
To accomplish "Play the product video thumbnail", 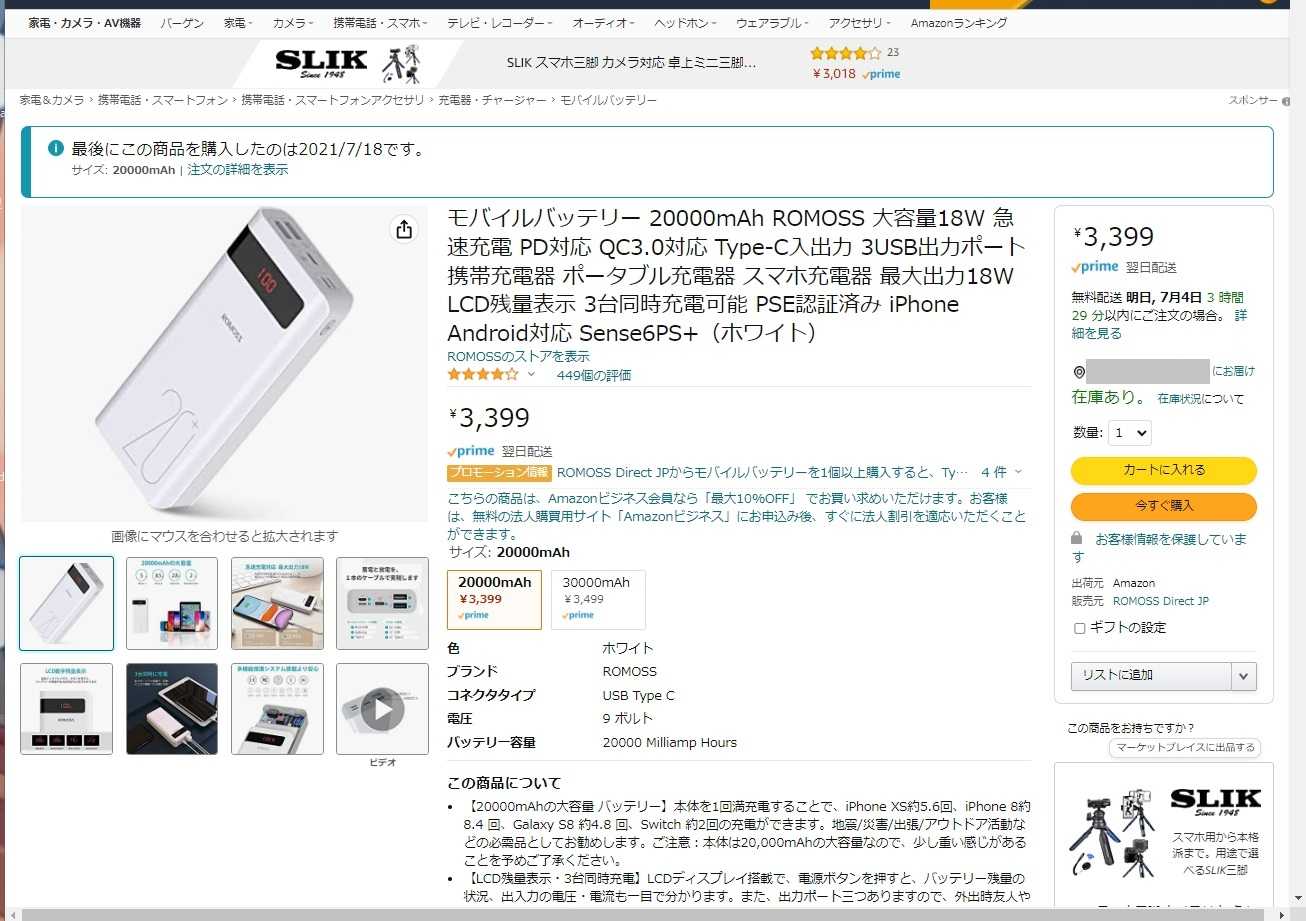I will [x=382, y=710].
